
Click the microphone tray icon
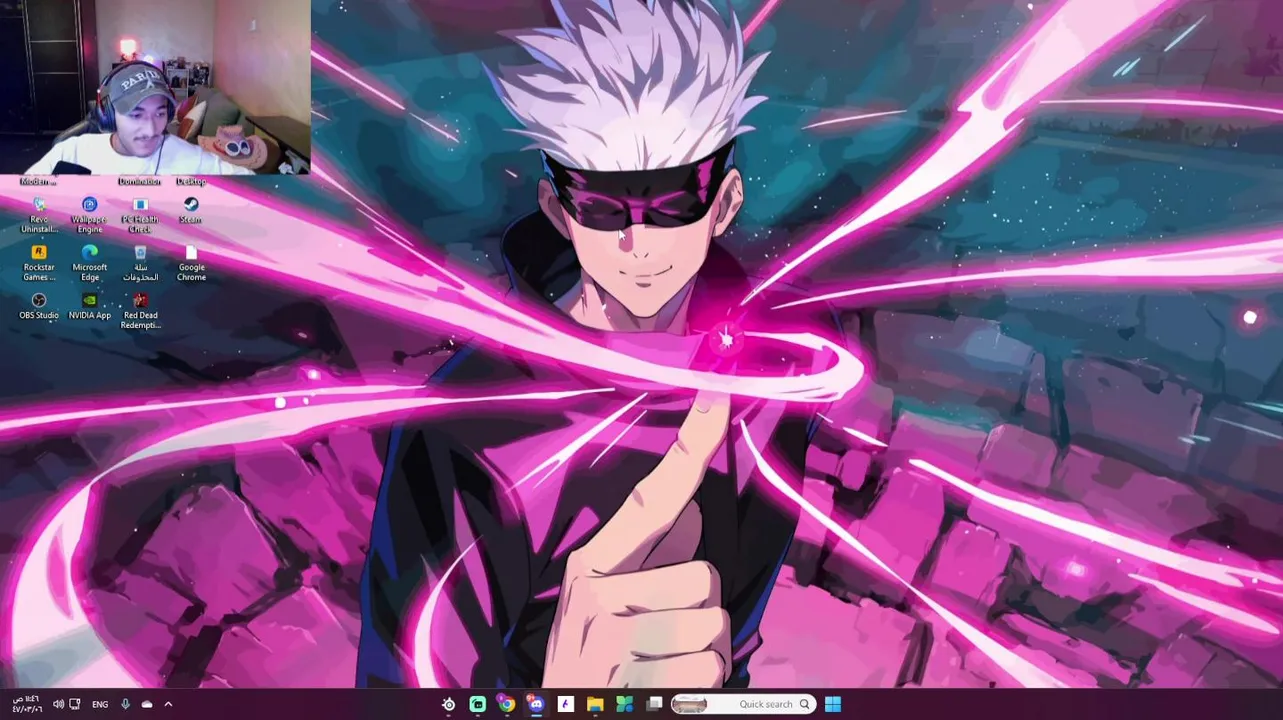(x=125, y=704)
